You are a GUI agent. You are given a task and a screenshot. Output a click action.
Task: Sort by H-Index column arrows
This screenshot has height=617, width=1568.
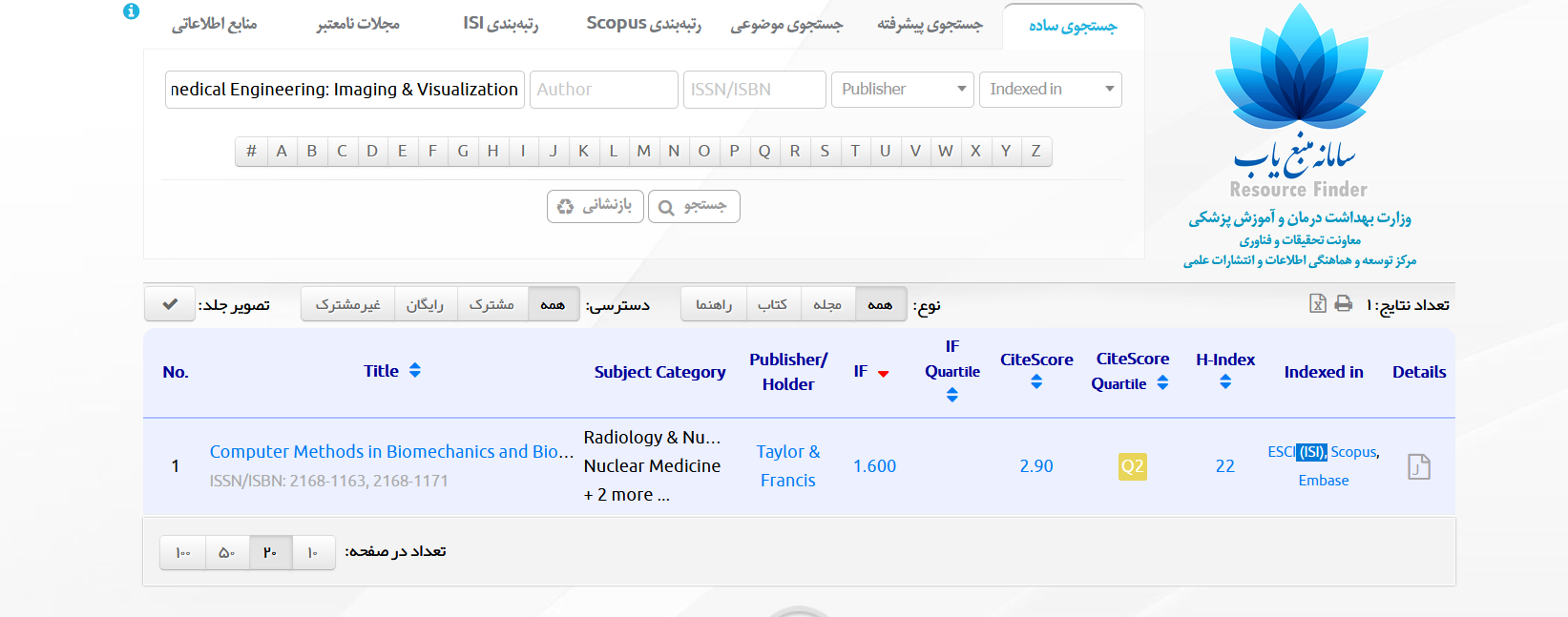click(1225, 382)
